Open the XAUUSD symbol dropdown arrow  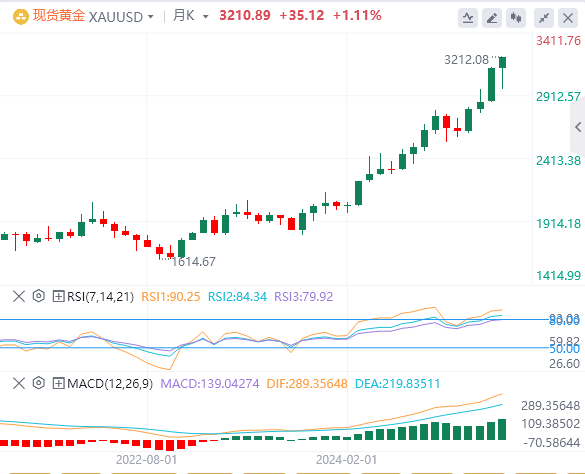(x=151, y=17)
